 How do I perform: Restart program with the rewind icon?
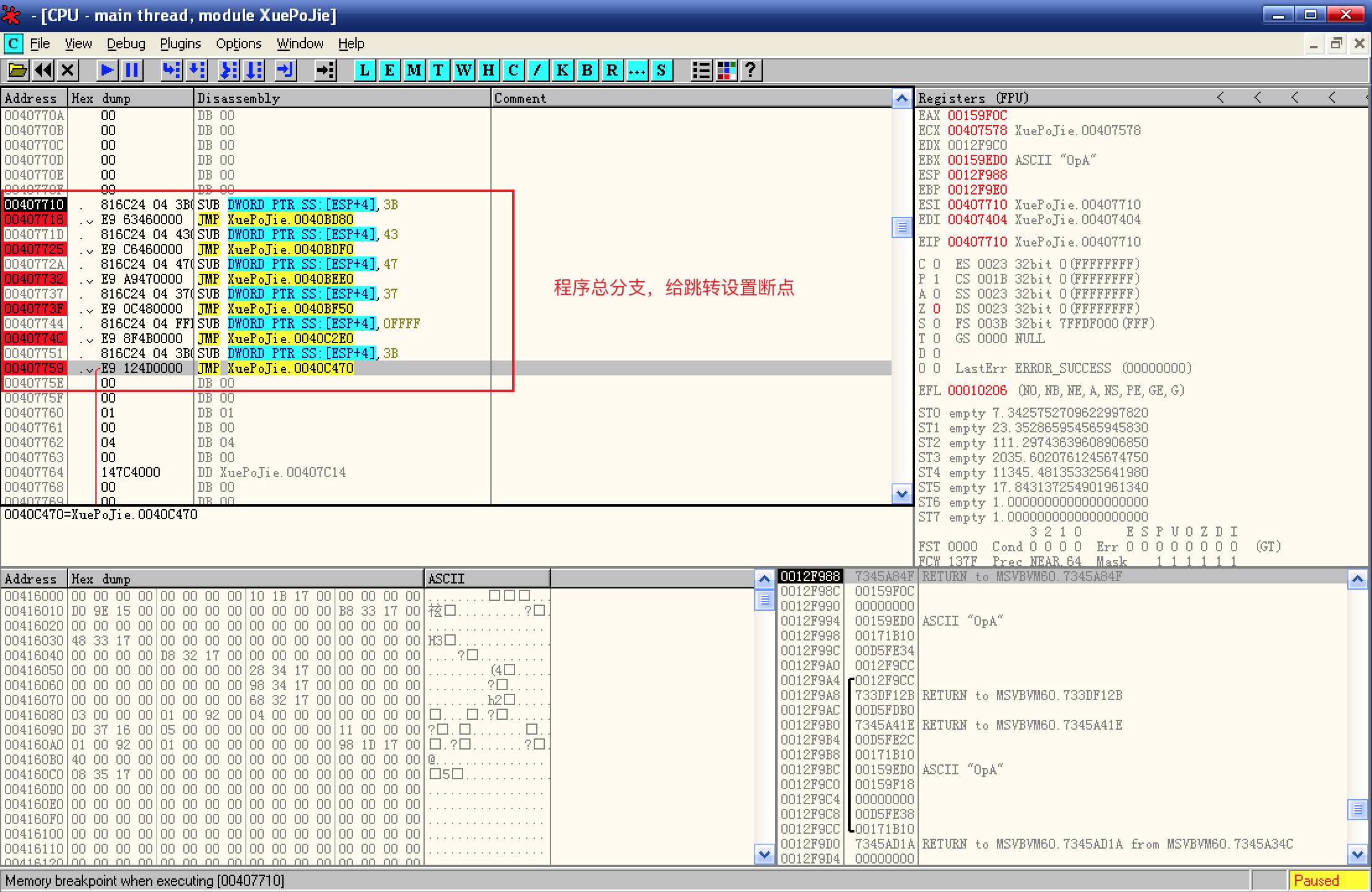(43, 70)
